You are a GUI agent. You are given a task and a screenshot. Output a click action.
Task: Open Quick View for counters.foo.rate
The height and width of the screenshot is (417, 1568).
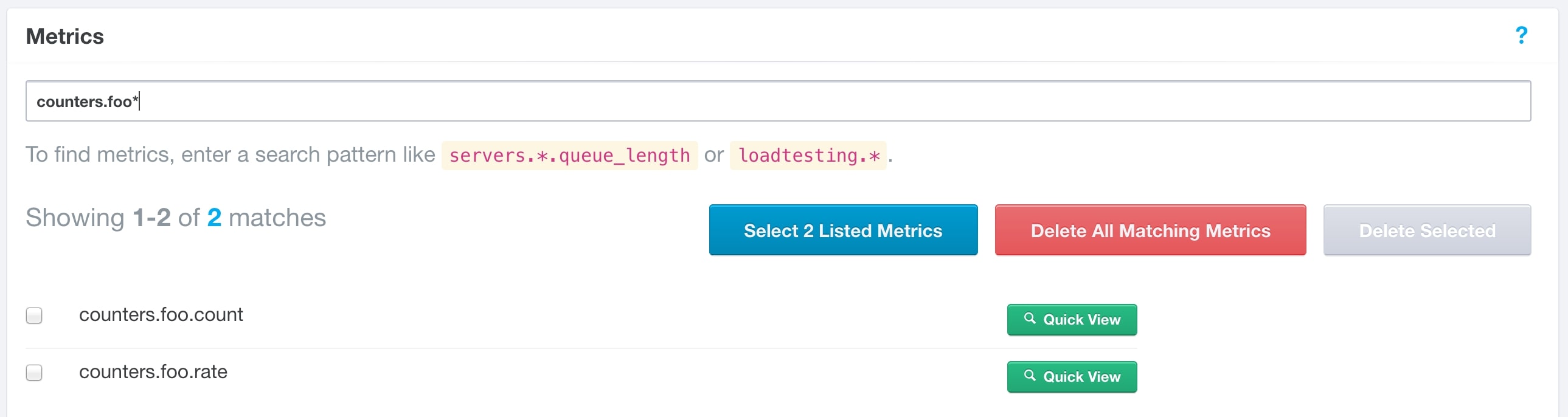(1072, 377)
